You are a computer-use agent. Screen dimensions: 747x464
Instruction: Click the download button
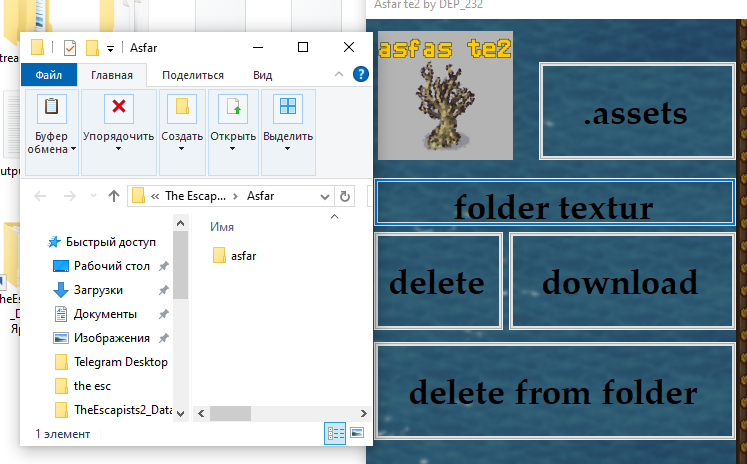(622, 281)
